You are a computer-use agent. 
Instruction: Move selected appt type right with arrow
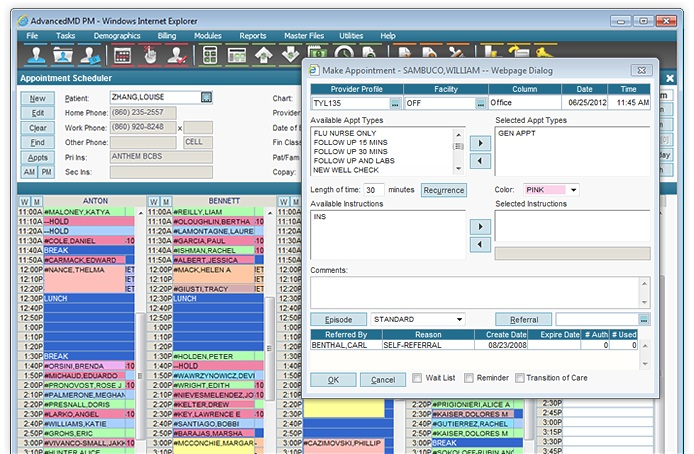[x=480, y=143]
